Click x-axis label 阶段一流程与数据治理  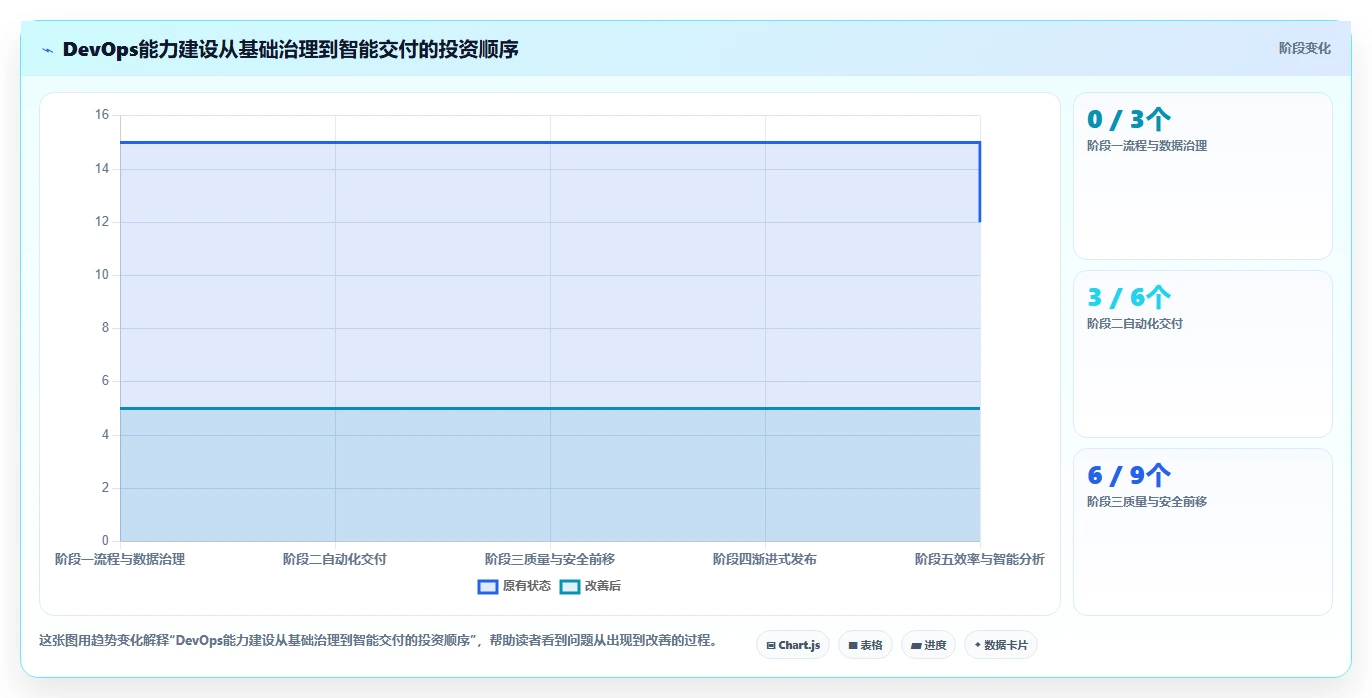(x=120, y=559)
